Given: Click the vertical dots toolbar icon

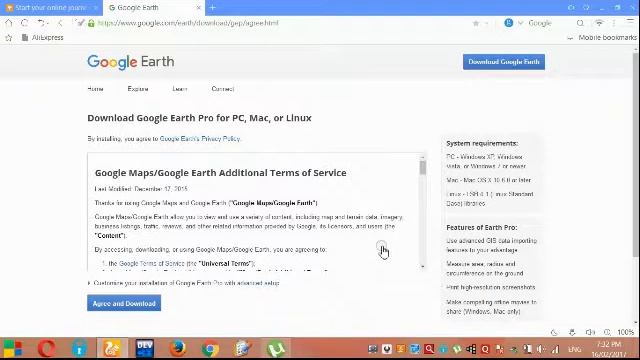Looking at the screenshot, I should point(614,23).
